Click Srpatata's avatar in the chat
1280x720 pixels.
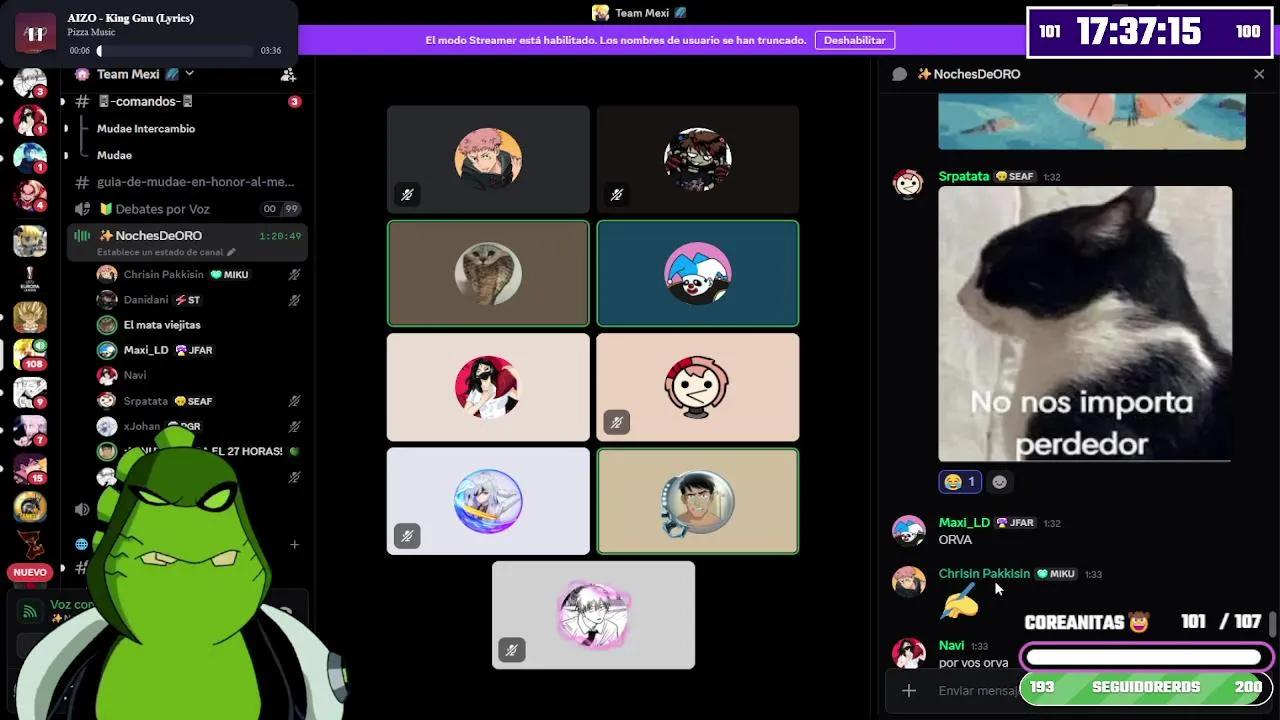tap(908, 184)
